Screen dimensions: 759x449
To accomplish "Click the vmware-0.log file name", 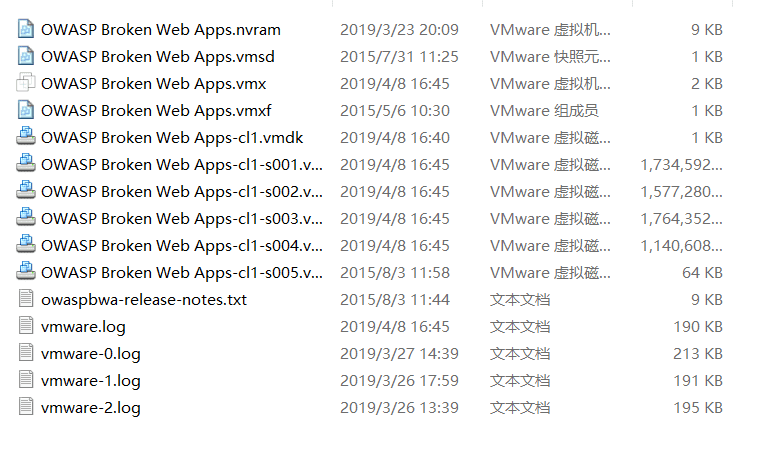I will [x=91, y=354].
